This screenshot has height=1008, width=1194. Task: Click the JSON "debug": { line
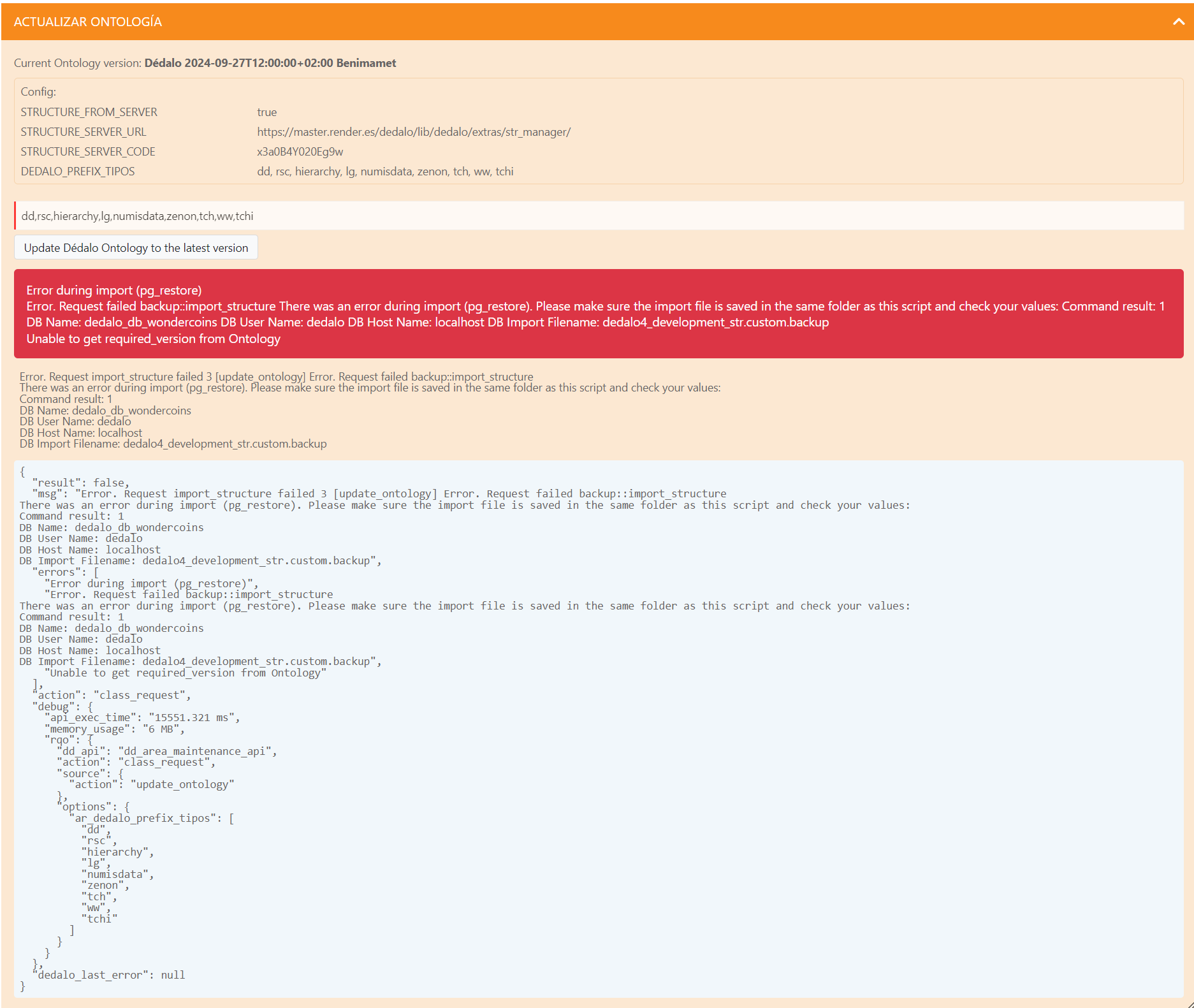click(62, 706)
